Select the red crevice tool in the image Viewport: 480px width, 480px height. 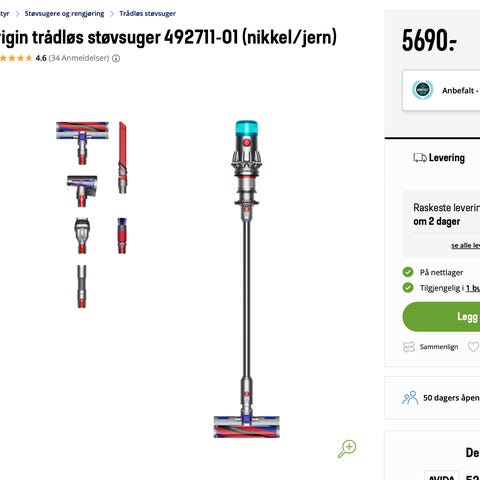pos(123,157)
